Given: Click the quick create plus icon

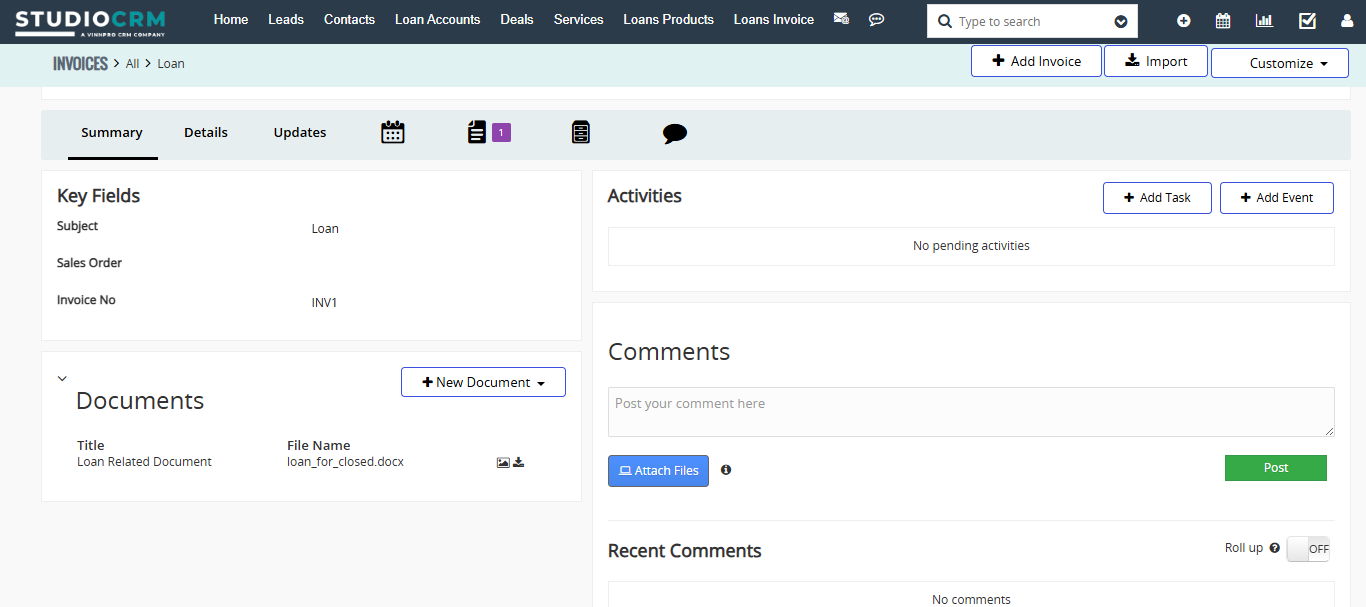Looking at the screenshot, I should (1184, 21).
